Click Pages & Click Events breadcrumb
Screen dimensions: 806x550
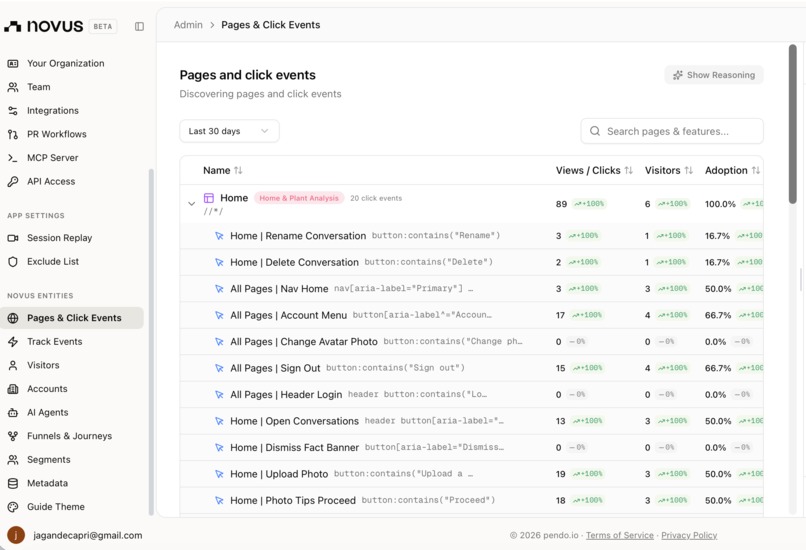(x=270, y=25)
